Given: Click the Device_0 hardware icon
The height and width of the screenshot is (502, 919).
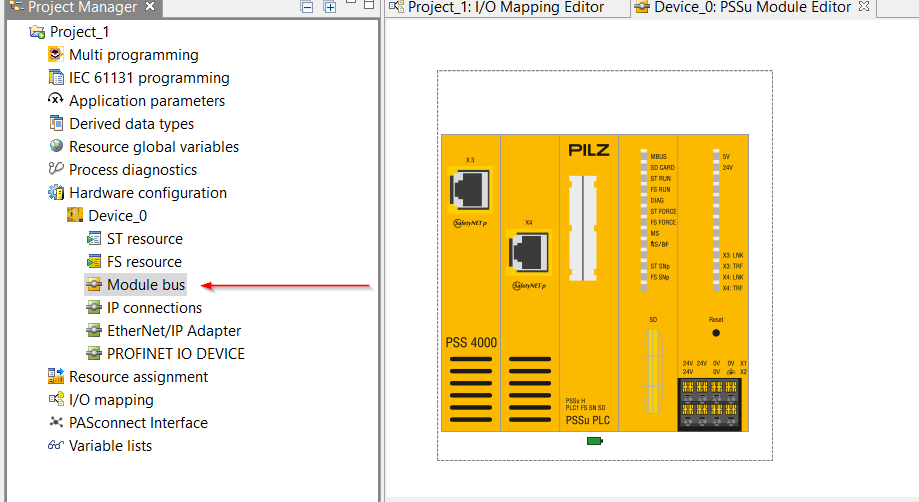Looking at the screenshot, I should [x=74, y=215].
